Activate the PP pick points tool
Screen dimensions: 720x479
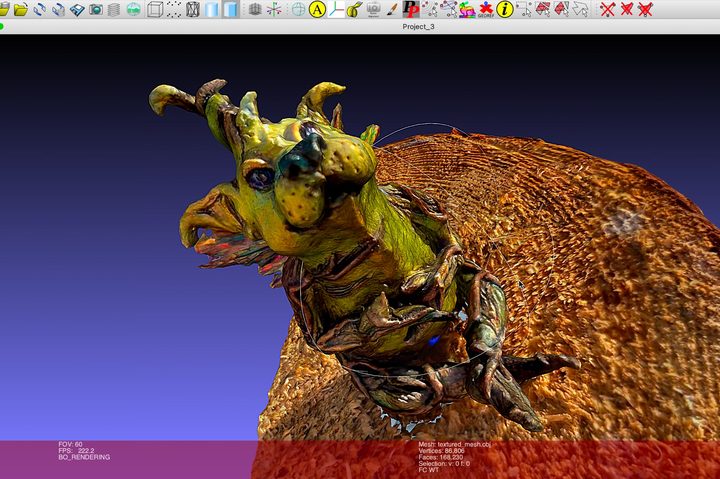pos(410,9)
